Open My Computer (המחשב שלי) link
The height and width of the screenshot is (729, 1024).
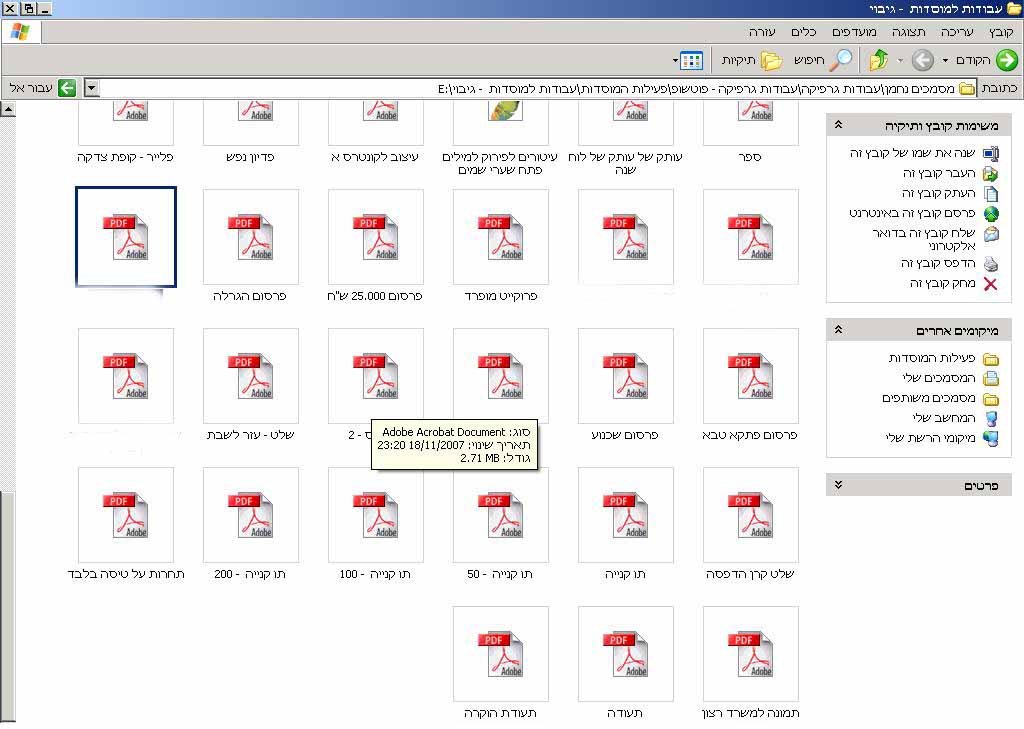[x=944, y=418]
